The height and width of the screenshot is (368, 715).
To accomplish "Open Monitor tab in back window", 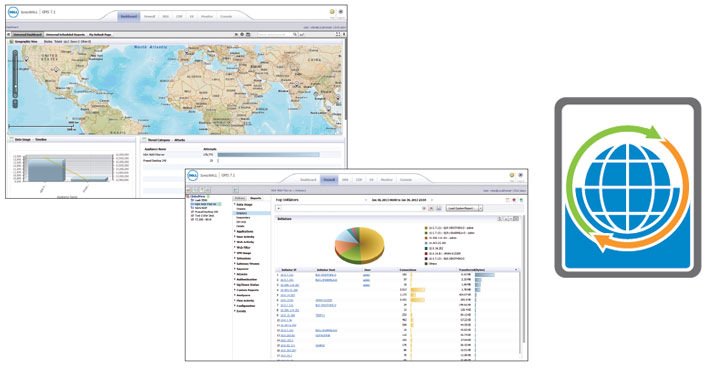I will pos(207,16).
